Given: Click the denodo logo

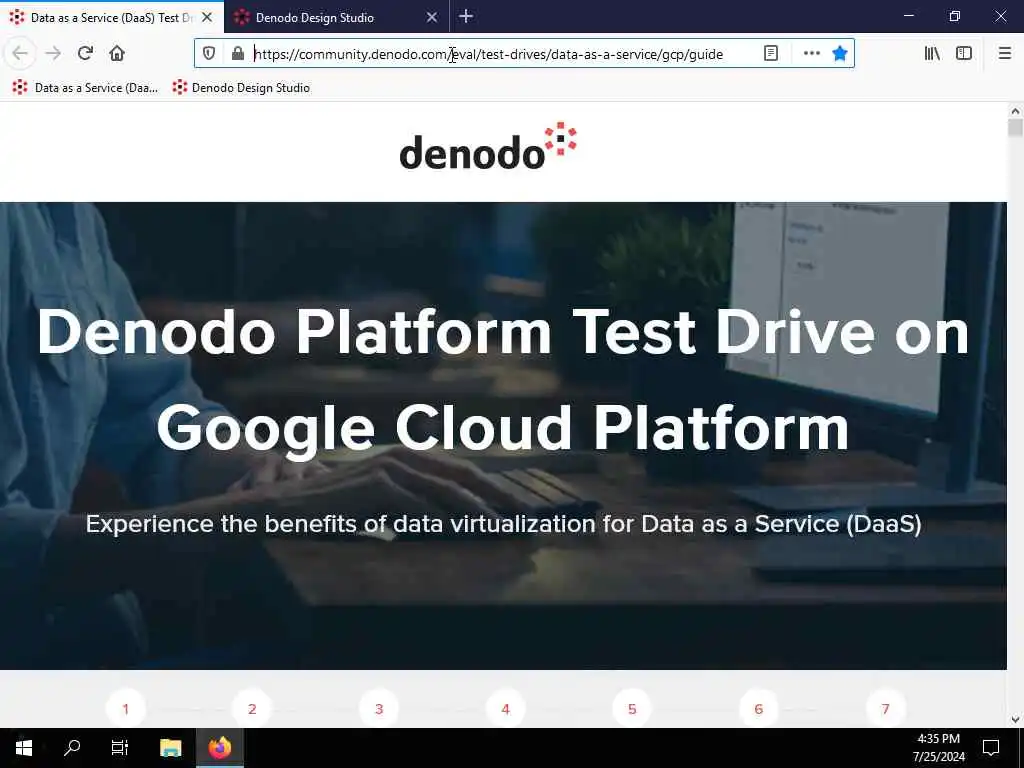Looking at the screenshot, I should coord(488,146).
